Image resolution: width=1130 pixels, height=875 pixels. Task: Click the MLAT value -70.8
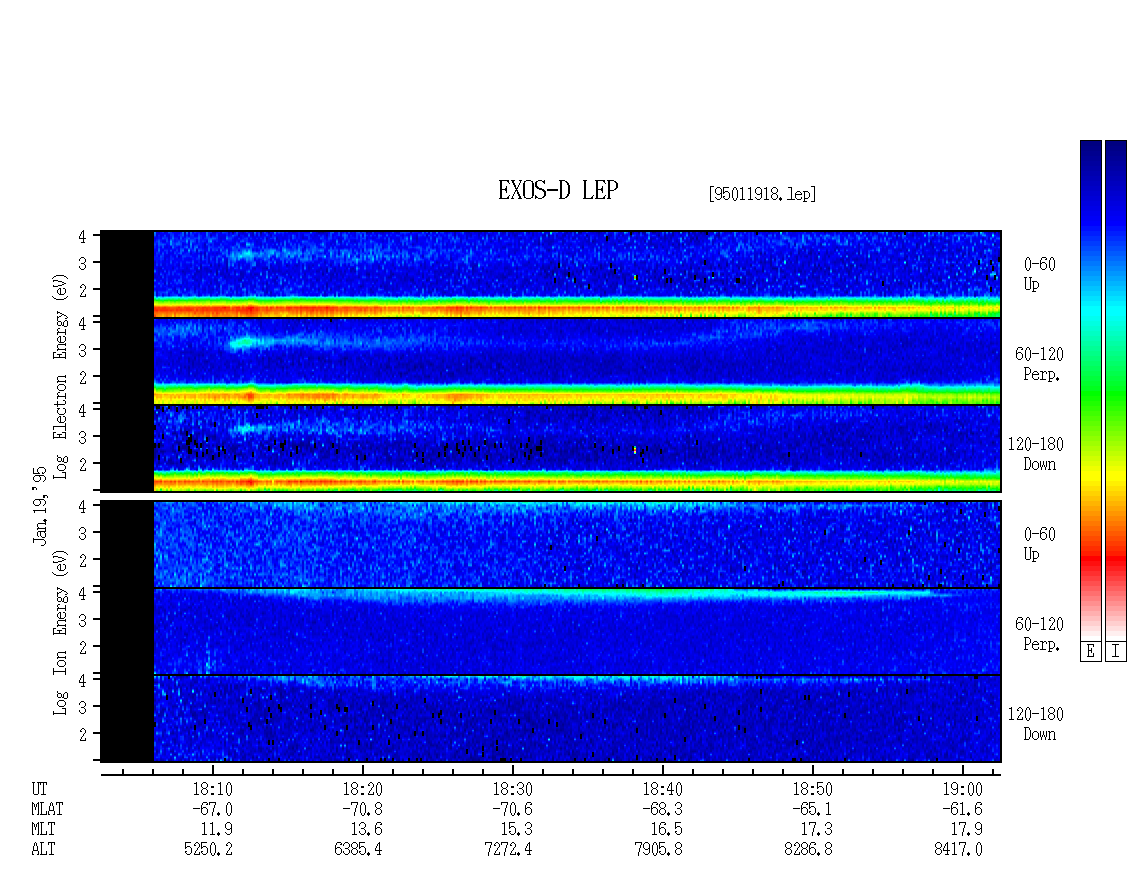[x=362, y=809]
